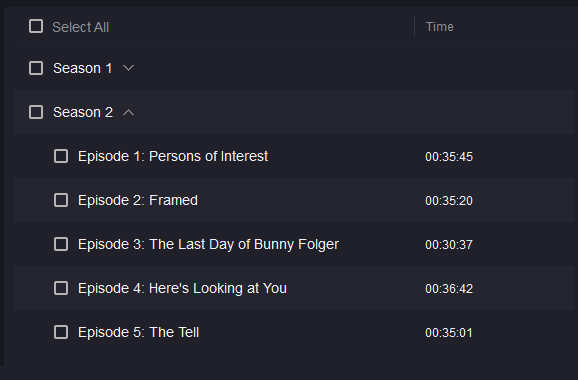Click the Season 1 label
This screenshot has width=578, height=380.
point(83,68)
